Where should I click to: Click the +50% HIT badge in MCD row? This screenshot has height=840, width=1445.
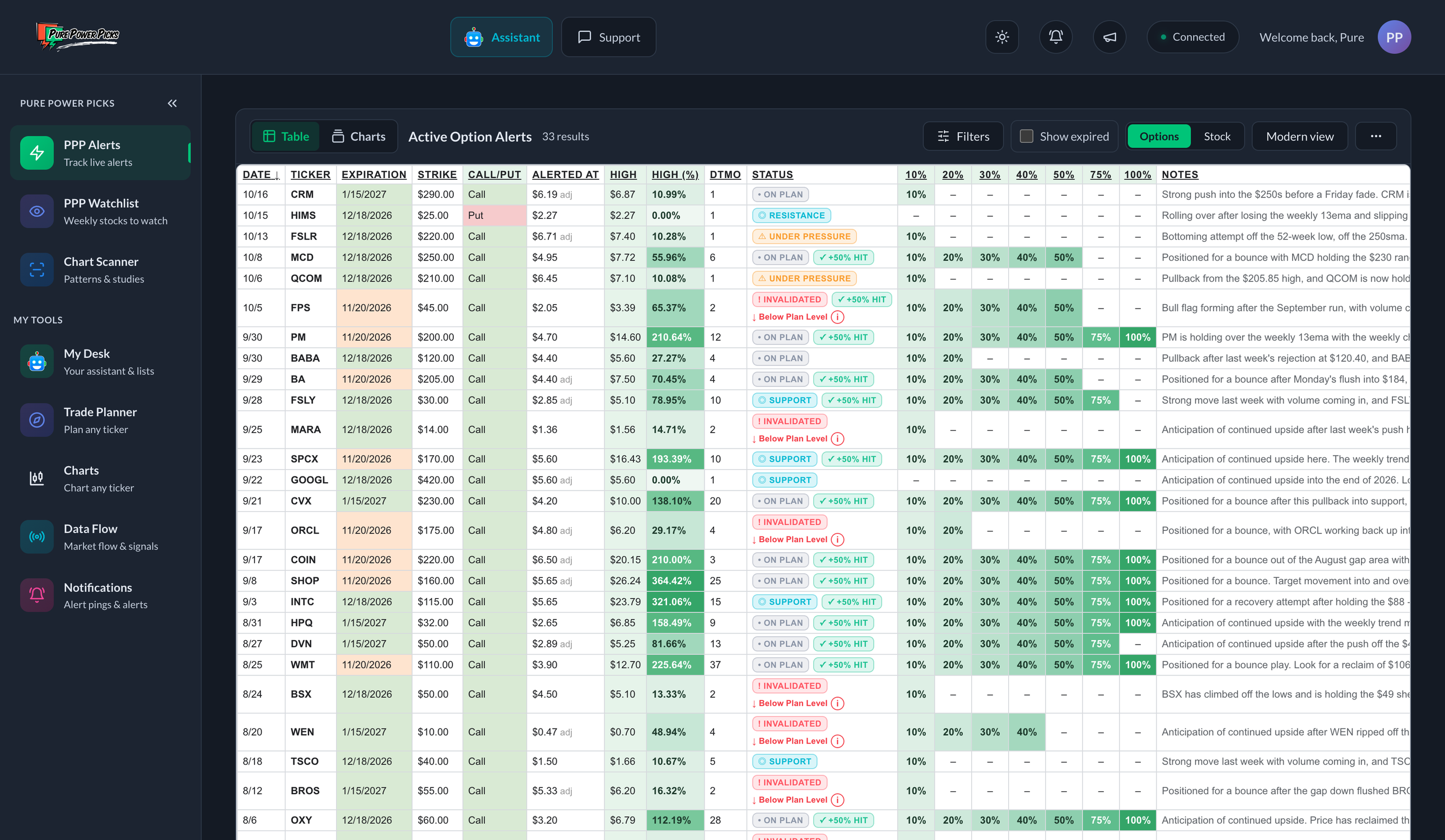pyautogui.click(x=843, y=258)
